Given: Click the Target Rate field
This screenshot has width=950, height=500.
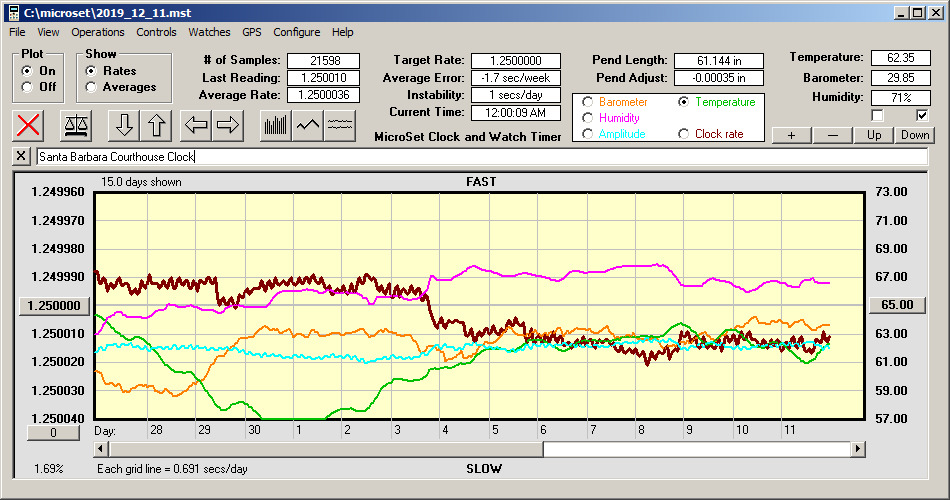Looking at the screenshot, I should click(516, 61).
